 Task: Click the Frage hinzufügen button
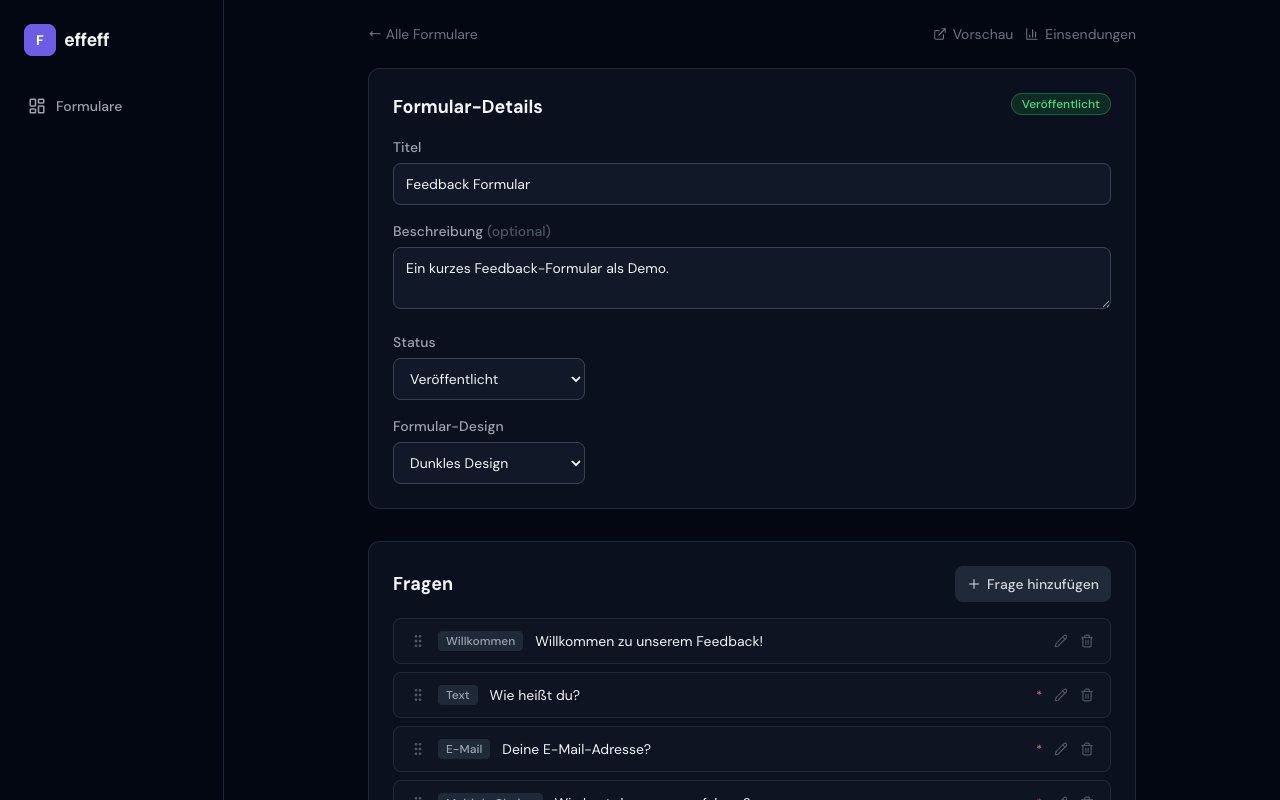coord(1032,584)
